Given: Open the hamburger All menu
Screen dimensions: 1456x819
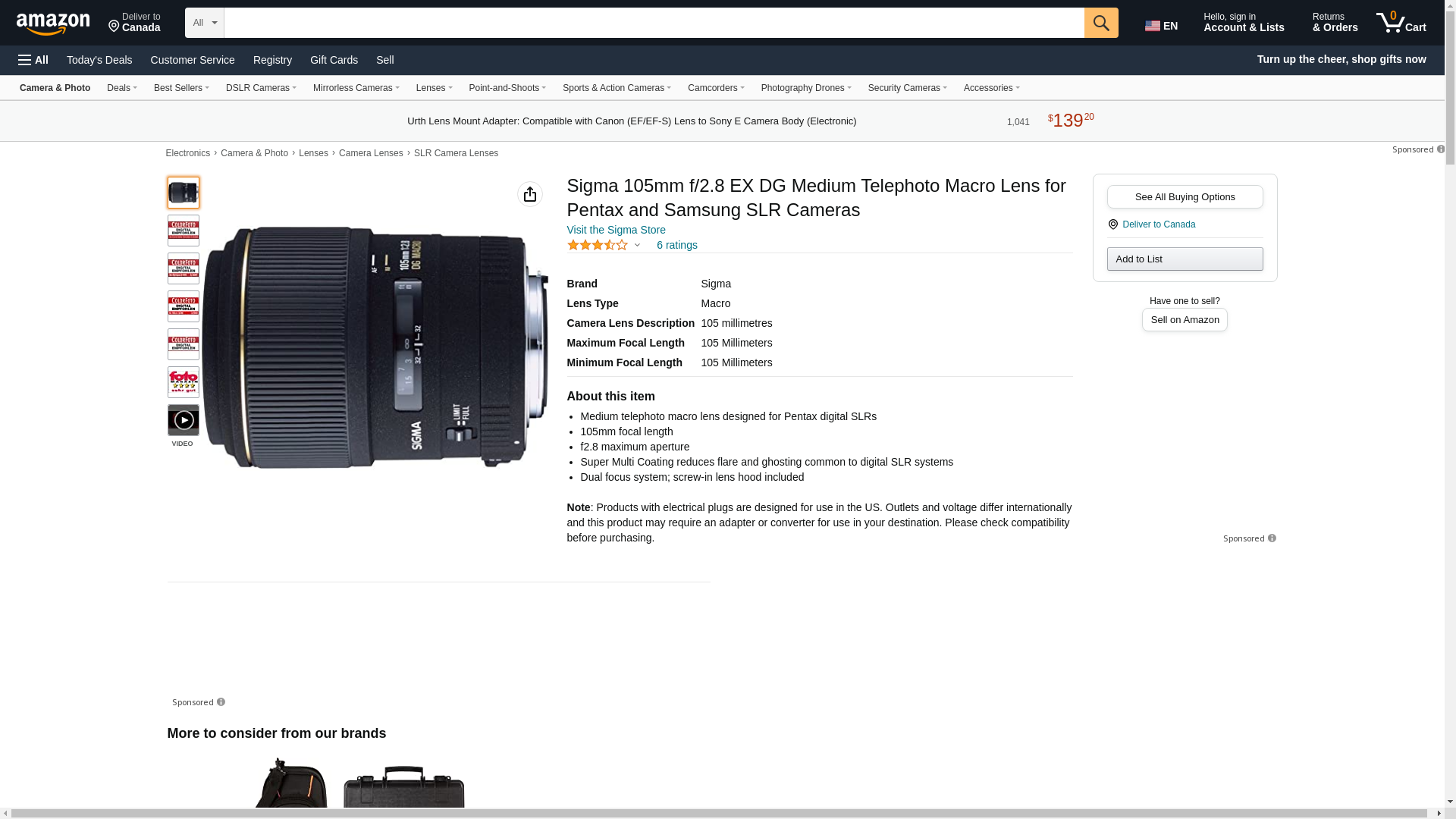Looking at the screenshot, I should point(33,60).
